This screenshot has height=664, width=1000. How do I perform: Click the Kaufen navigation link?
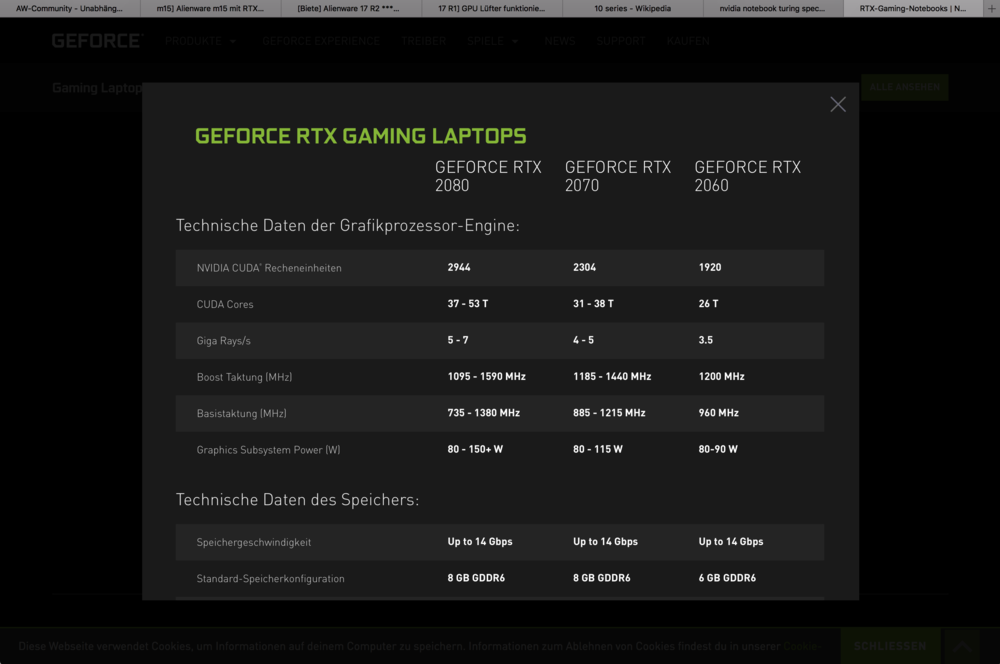[x=688, y=41]
